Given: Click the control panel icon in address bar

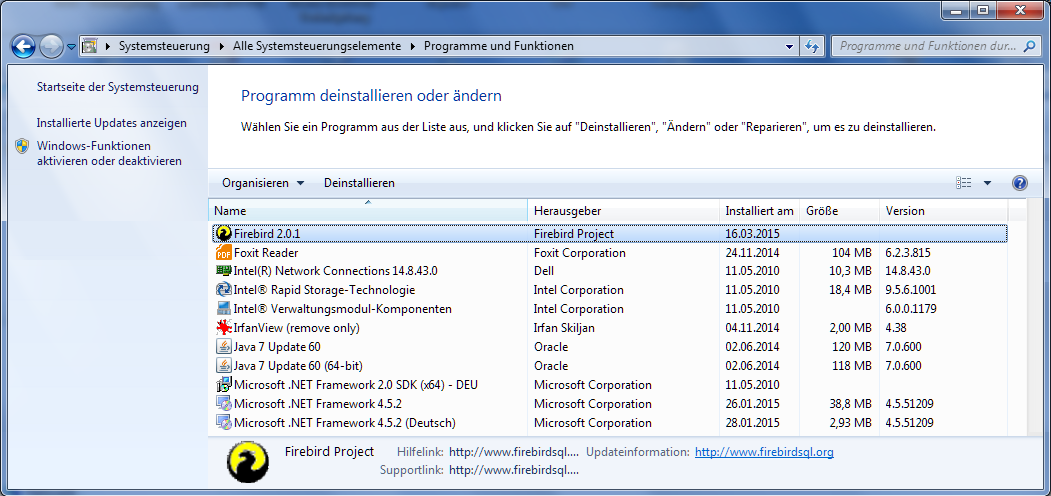Looking at the screenshot, I should (89, 46).
